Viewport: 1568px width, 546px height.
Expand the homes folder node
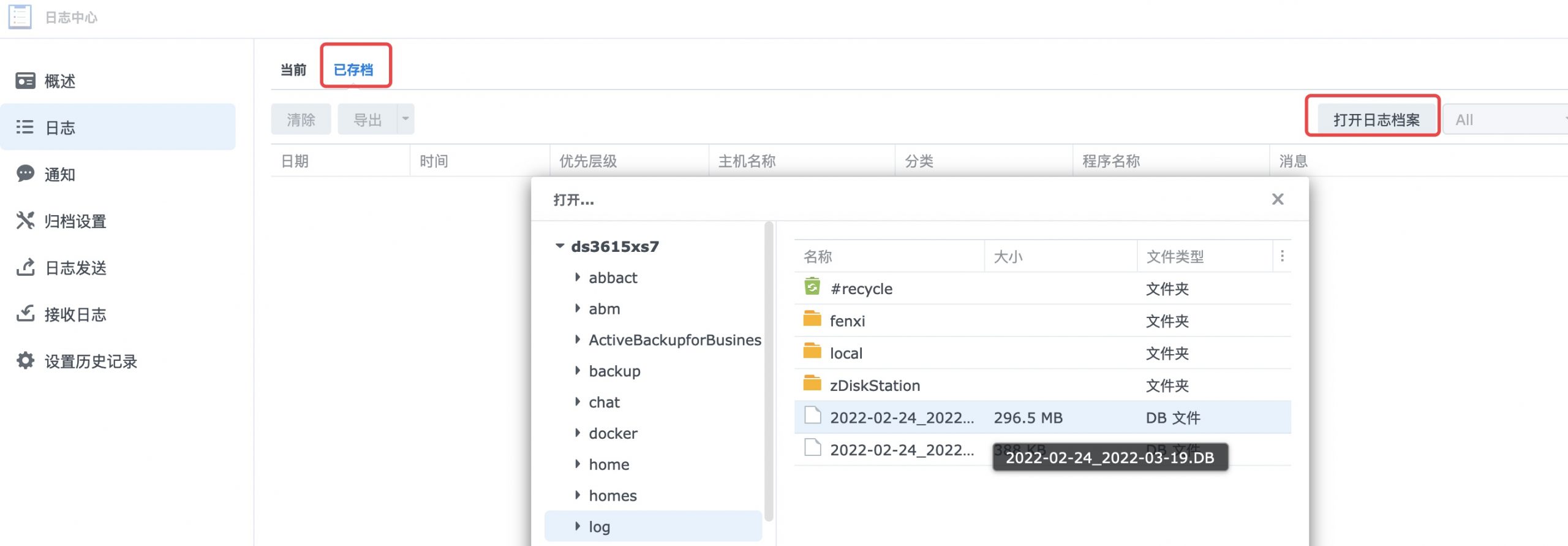tap(577, 495)
